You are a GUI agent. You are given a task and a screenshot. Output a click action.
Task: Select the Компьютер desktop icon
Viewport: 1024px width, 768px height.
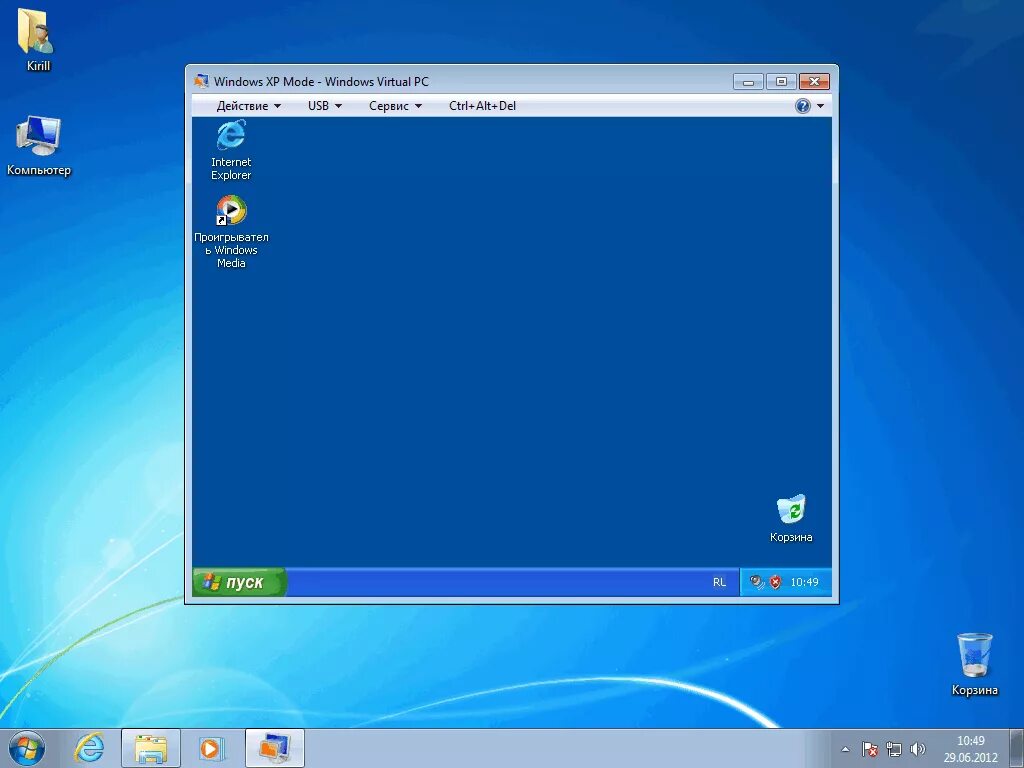pyautogui.click(x=39, y=146)
